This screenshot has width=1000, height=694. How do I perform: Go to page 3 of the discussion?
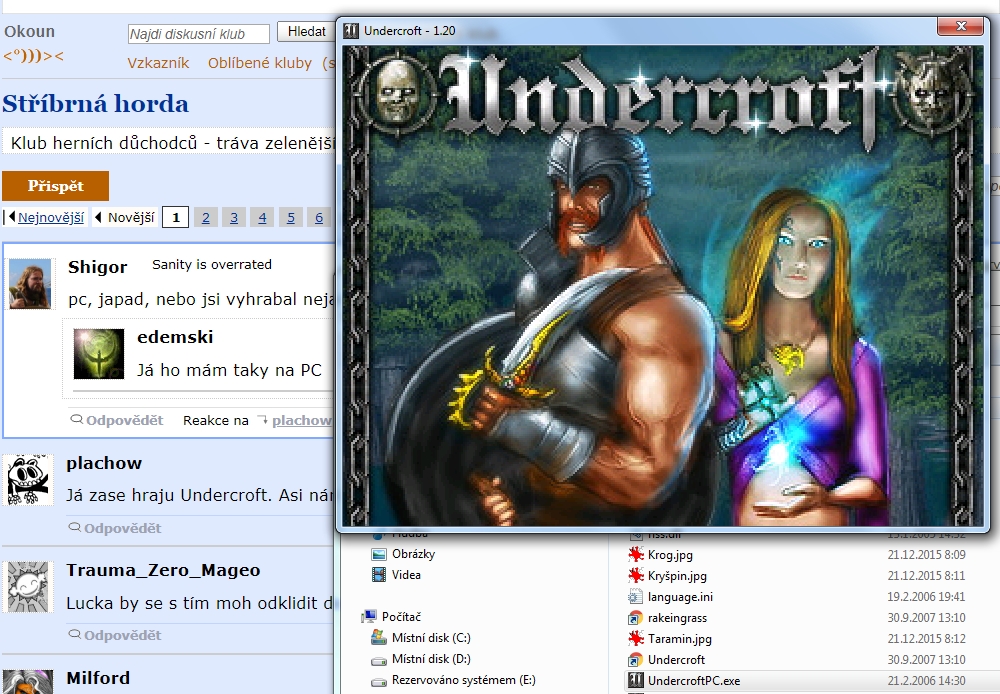pos(234,218)
